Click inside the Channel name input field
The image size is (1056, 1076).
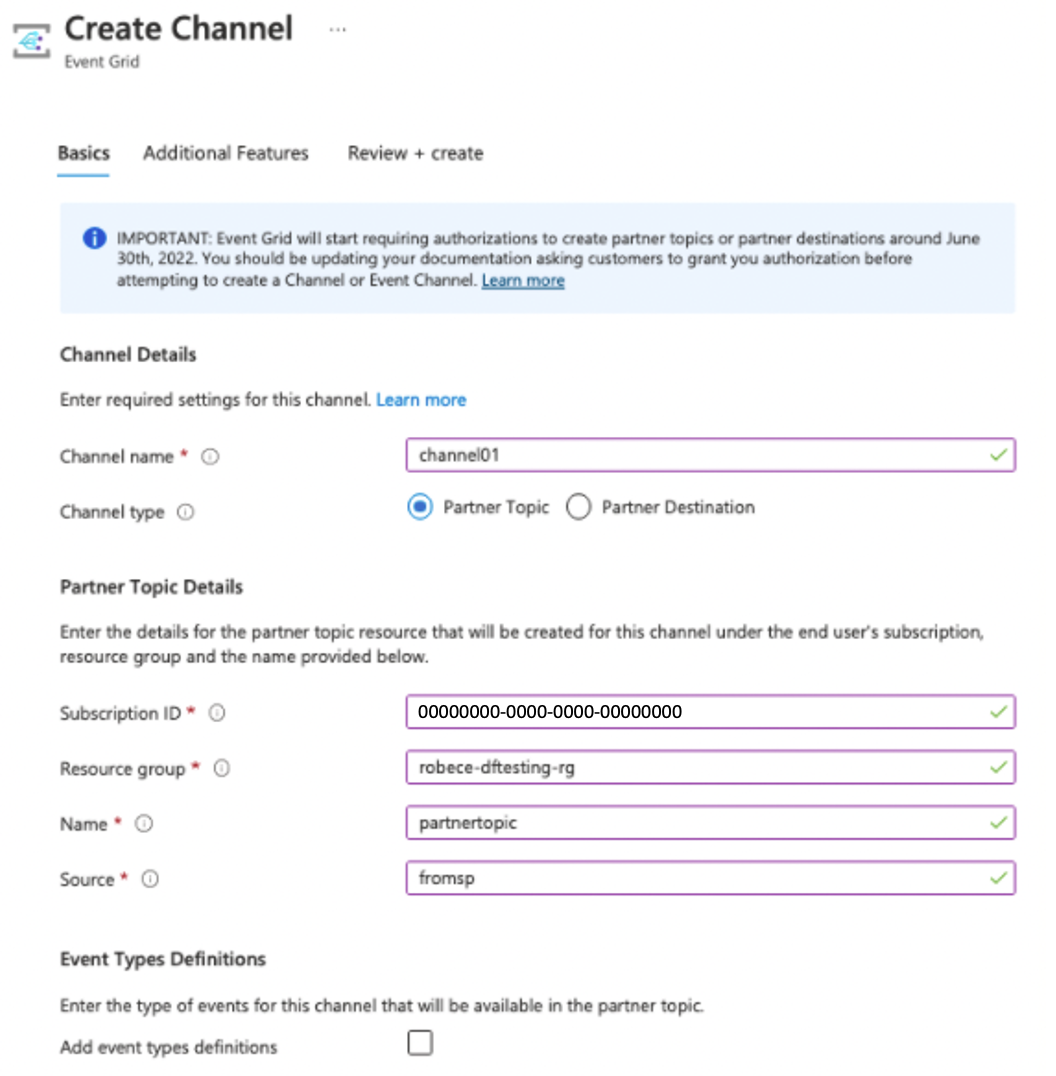pyautogui.click(x=700, y=455)
